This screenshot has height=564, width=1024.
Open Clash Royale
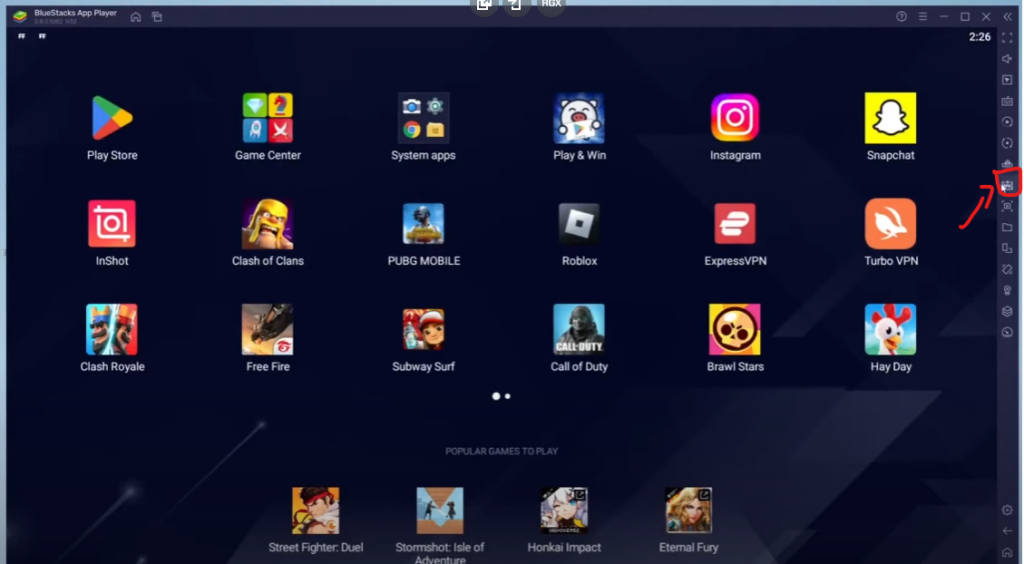(112, 330)
